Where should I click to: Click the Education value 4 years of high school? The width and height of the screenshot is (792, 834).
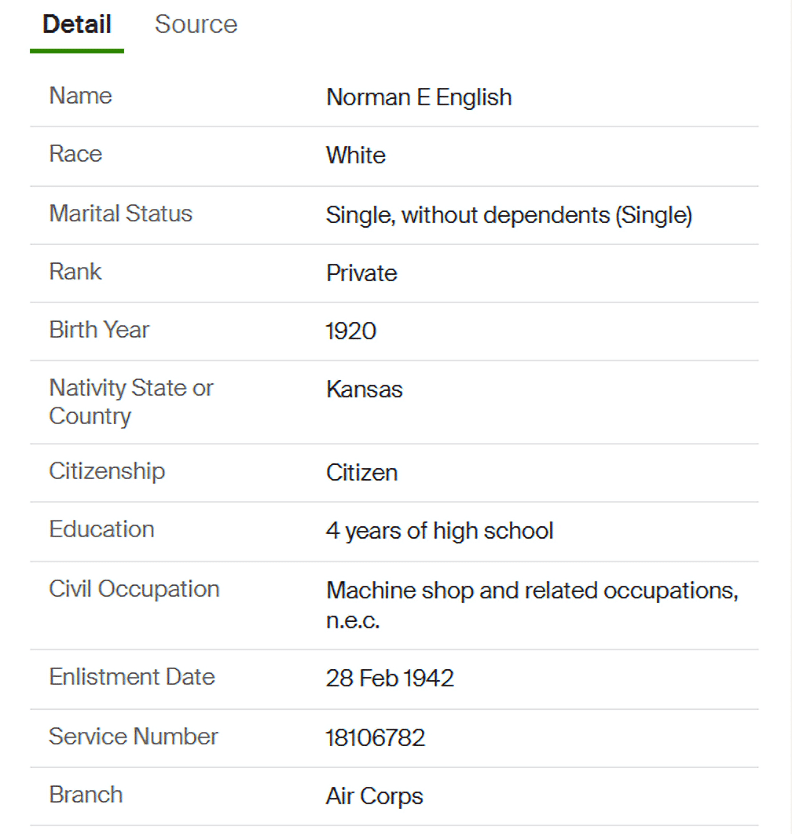(439, 530)
